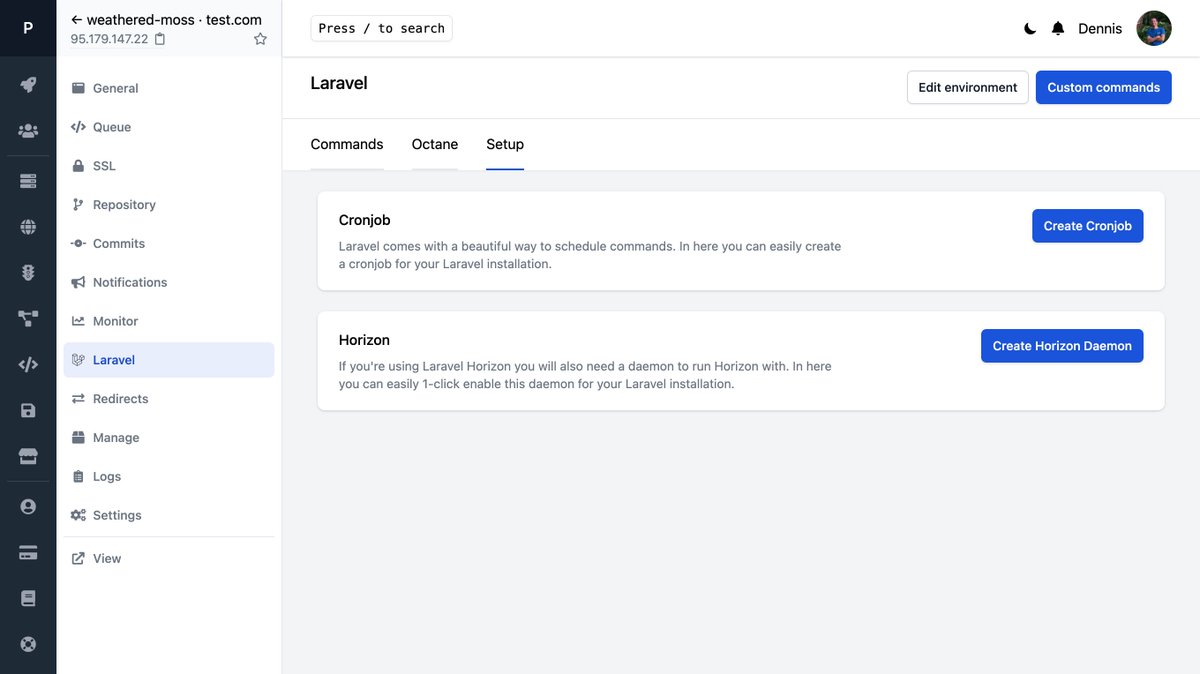1200x674 pixels.
Task: Switch to the Octane tab
Action: 435,144
